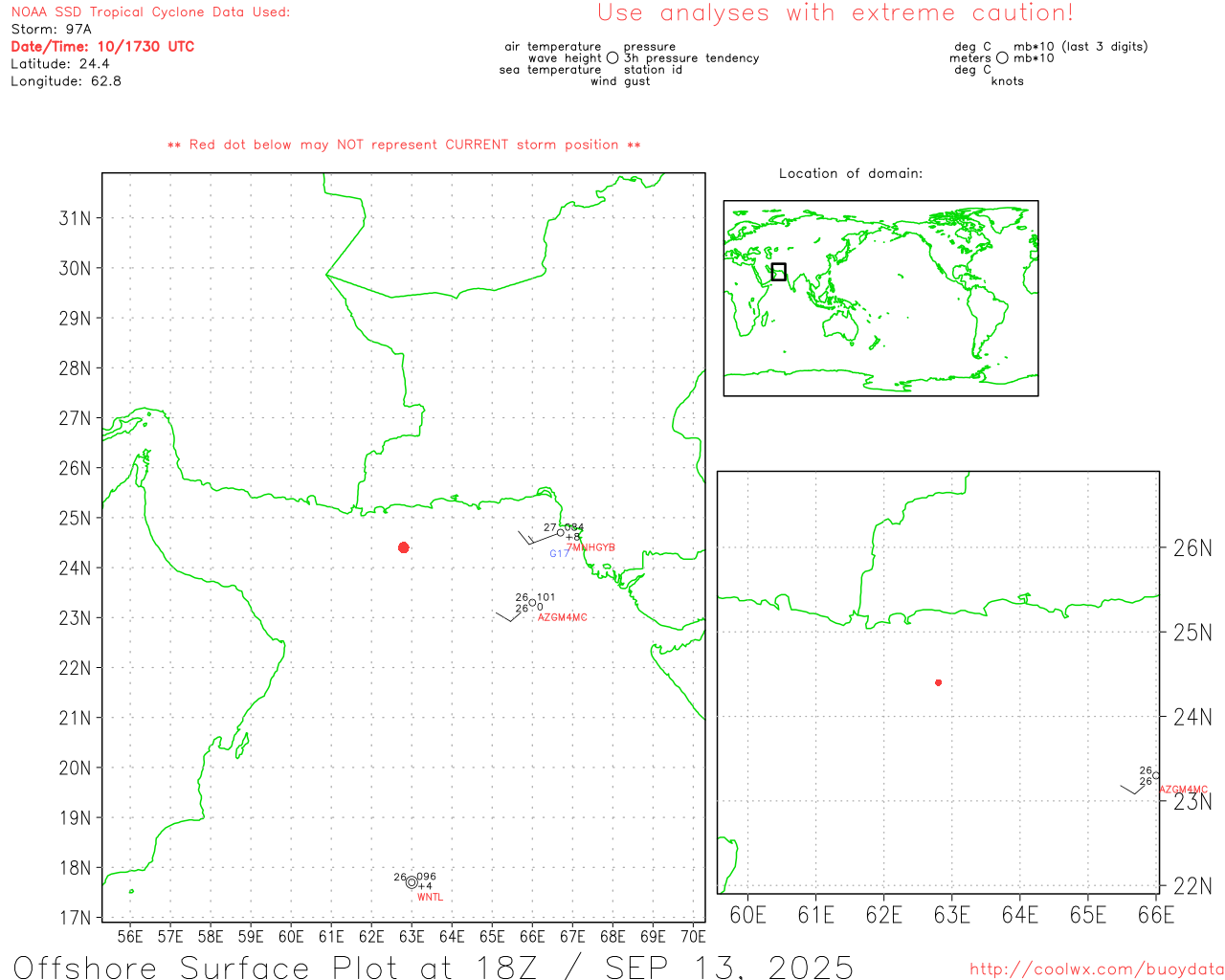Click the 'Longitude: 62.8' text

pos(66,81)
